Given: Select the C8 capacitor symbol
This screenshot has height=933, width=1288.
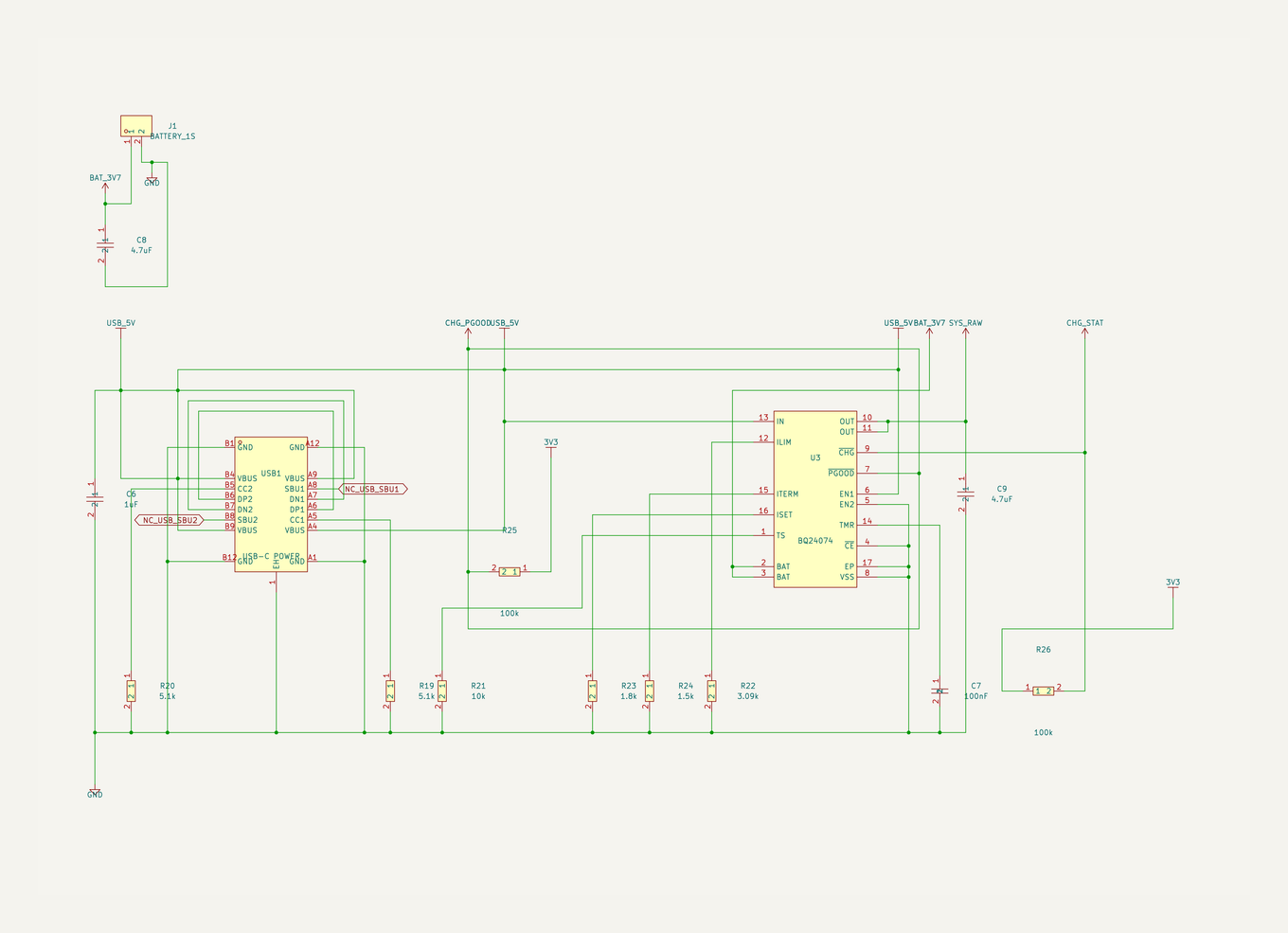Looking at the screenshot, I should (105, 246).
